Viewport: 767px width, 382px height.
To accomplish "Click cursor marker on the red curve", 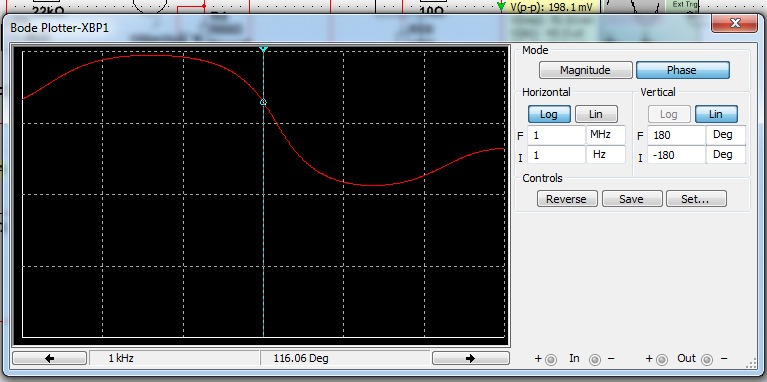I will (263, 102).
